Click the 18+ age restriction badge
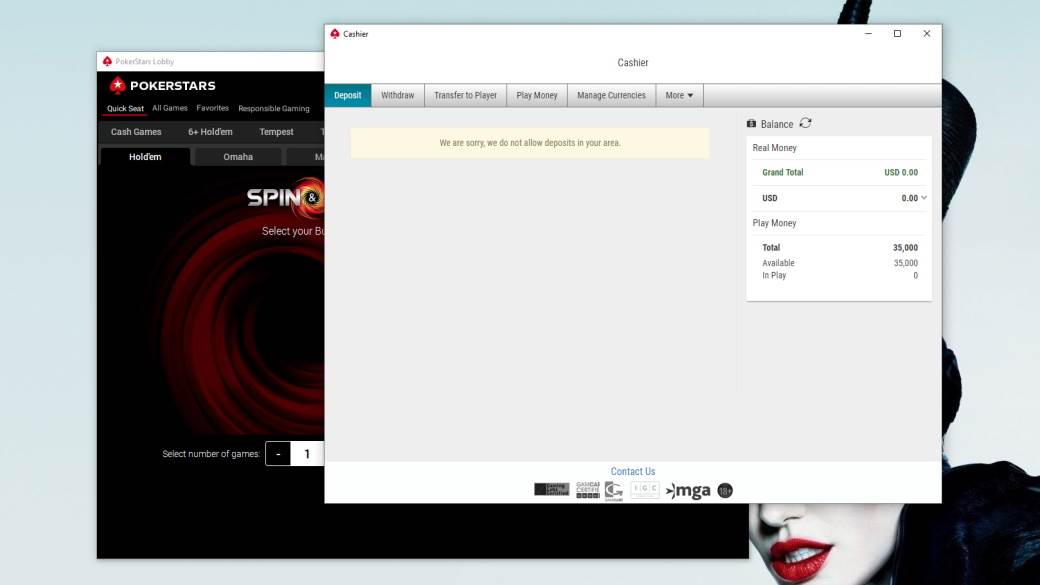 [x=725, y=490]
